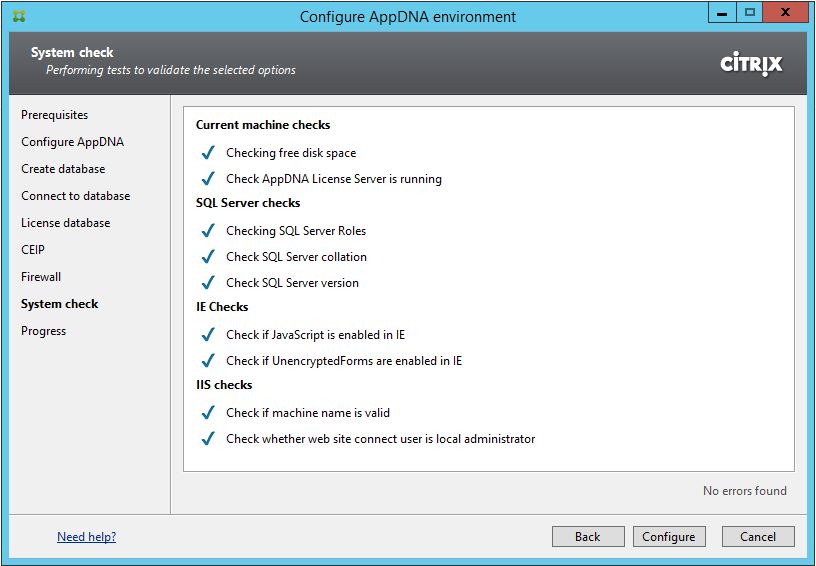The width and height of the screenshot is (816, 566).
Task: Click checkmark next to Checking SQL Server Roles
Action: pyautogui.click(x=208, y=231)
